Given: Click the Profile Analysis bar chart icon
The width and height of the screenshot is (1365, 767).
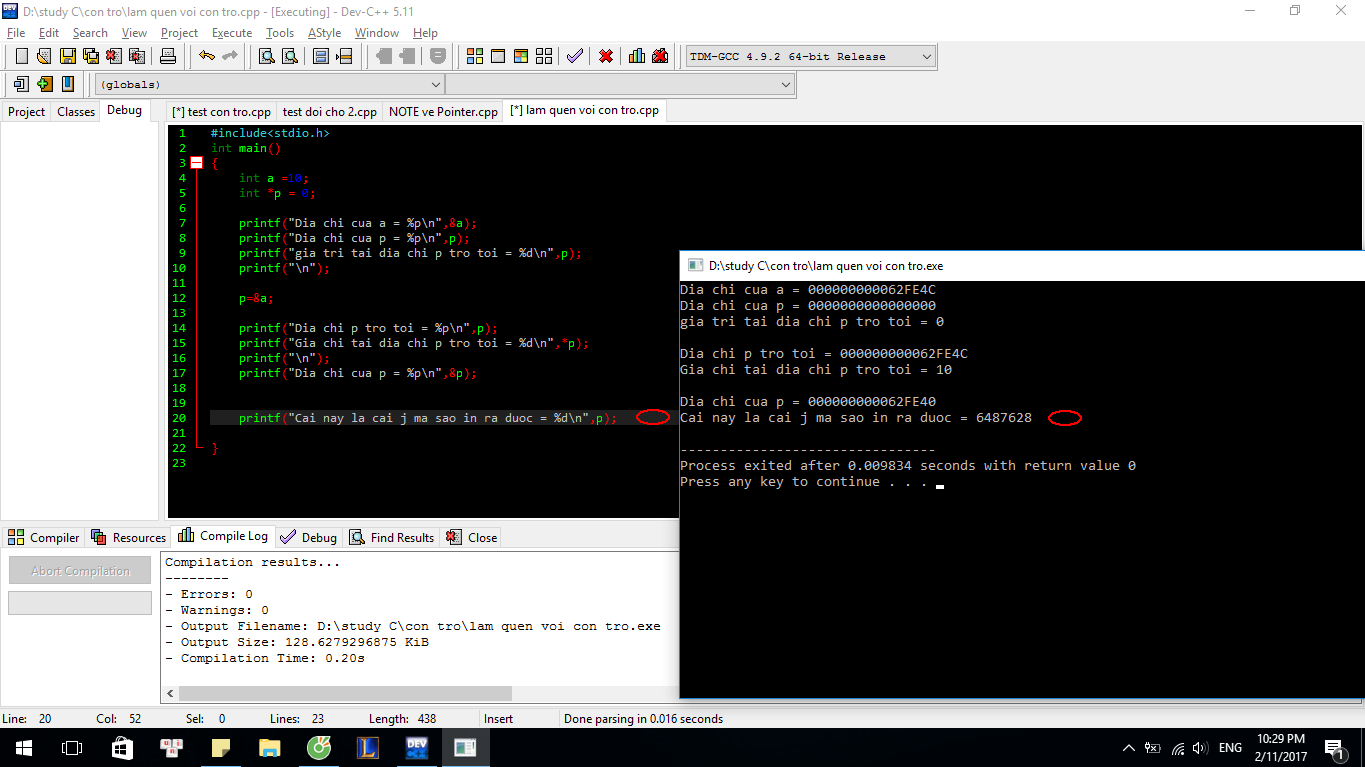Looking at the screenshot, I should pyautogui.click(x=637, y=56).
